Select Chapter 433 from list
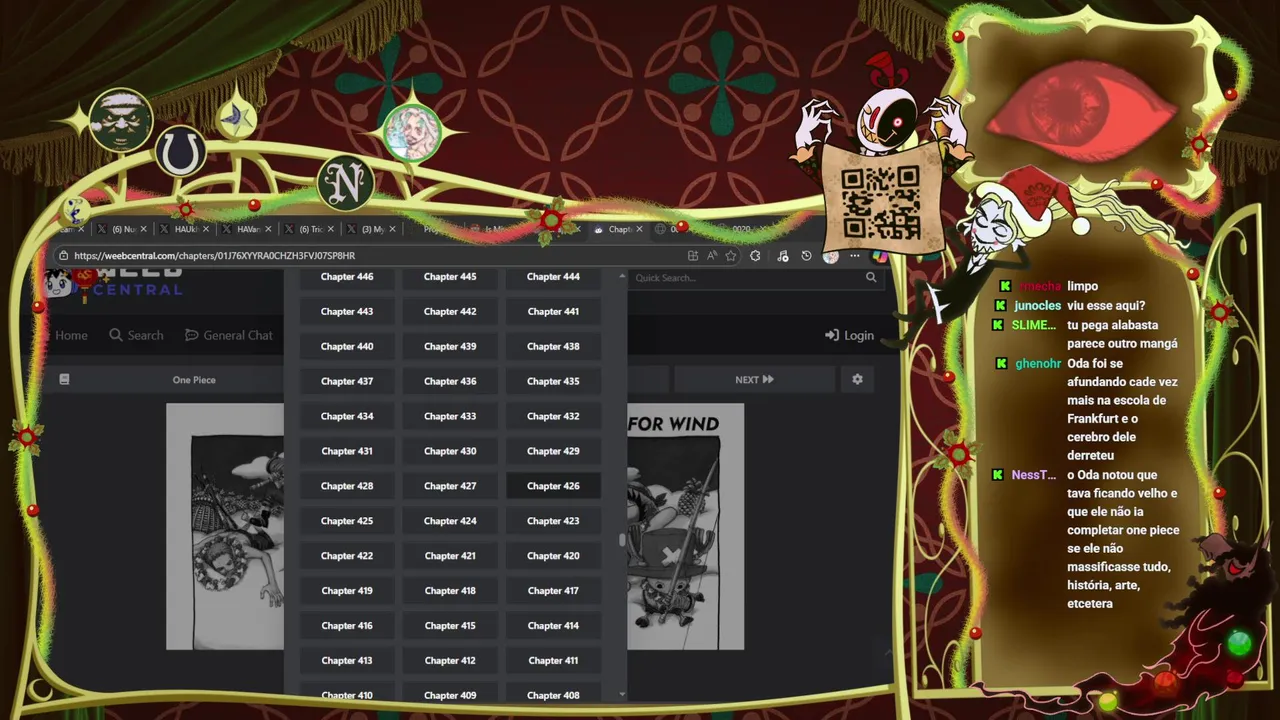Image resolution: width=1280 pixels, height=720 pixels. pyautogui.click(x=450, y=416)
